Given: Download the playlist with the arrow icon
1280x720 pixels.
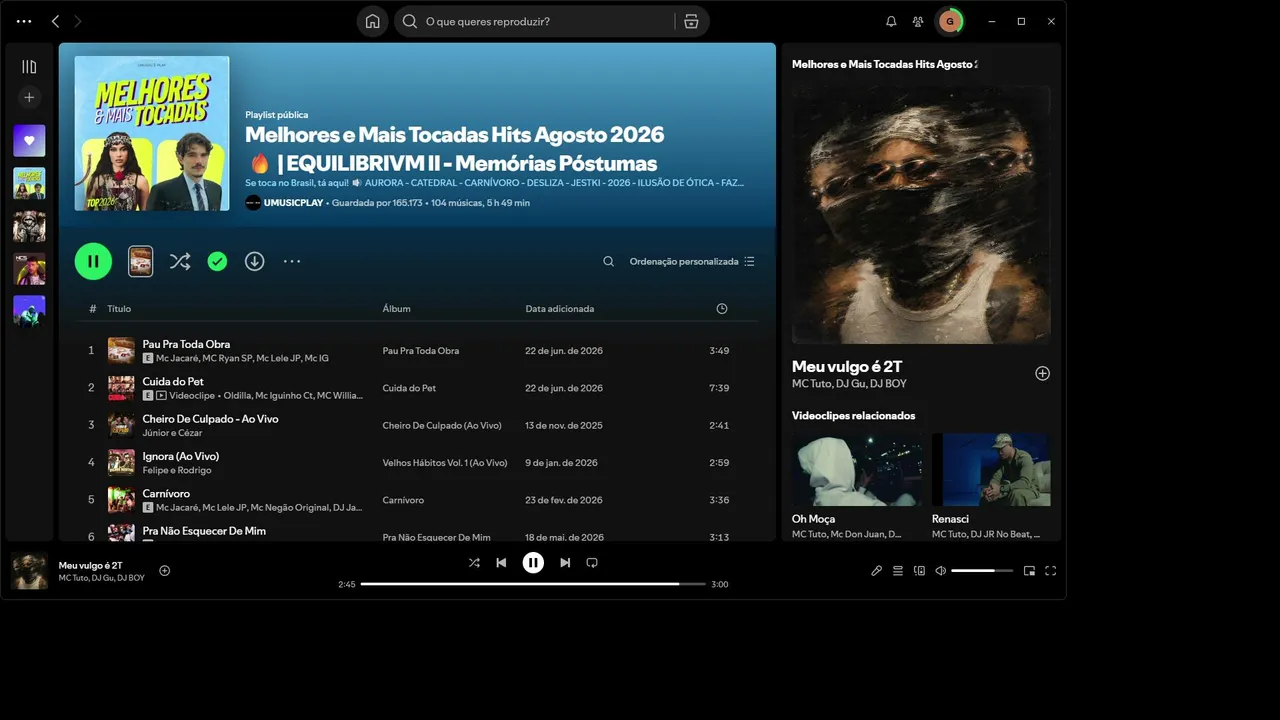Looking at the screenshot, I should click(255, 261).
